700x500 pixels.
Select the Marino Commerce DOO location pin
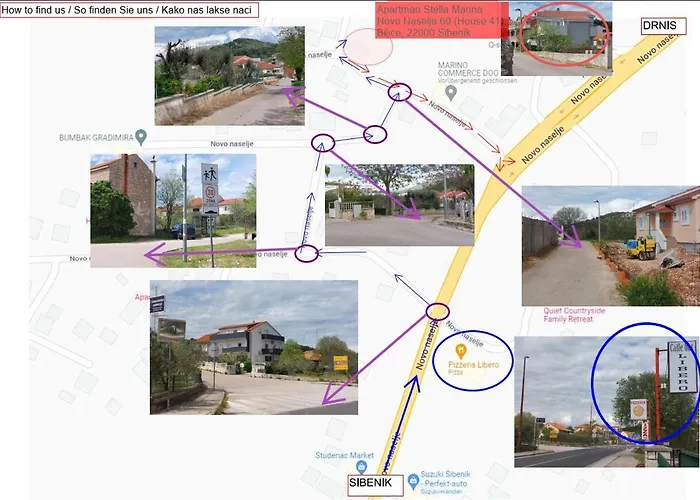451,92
